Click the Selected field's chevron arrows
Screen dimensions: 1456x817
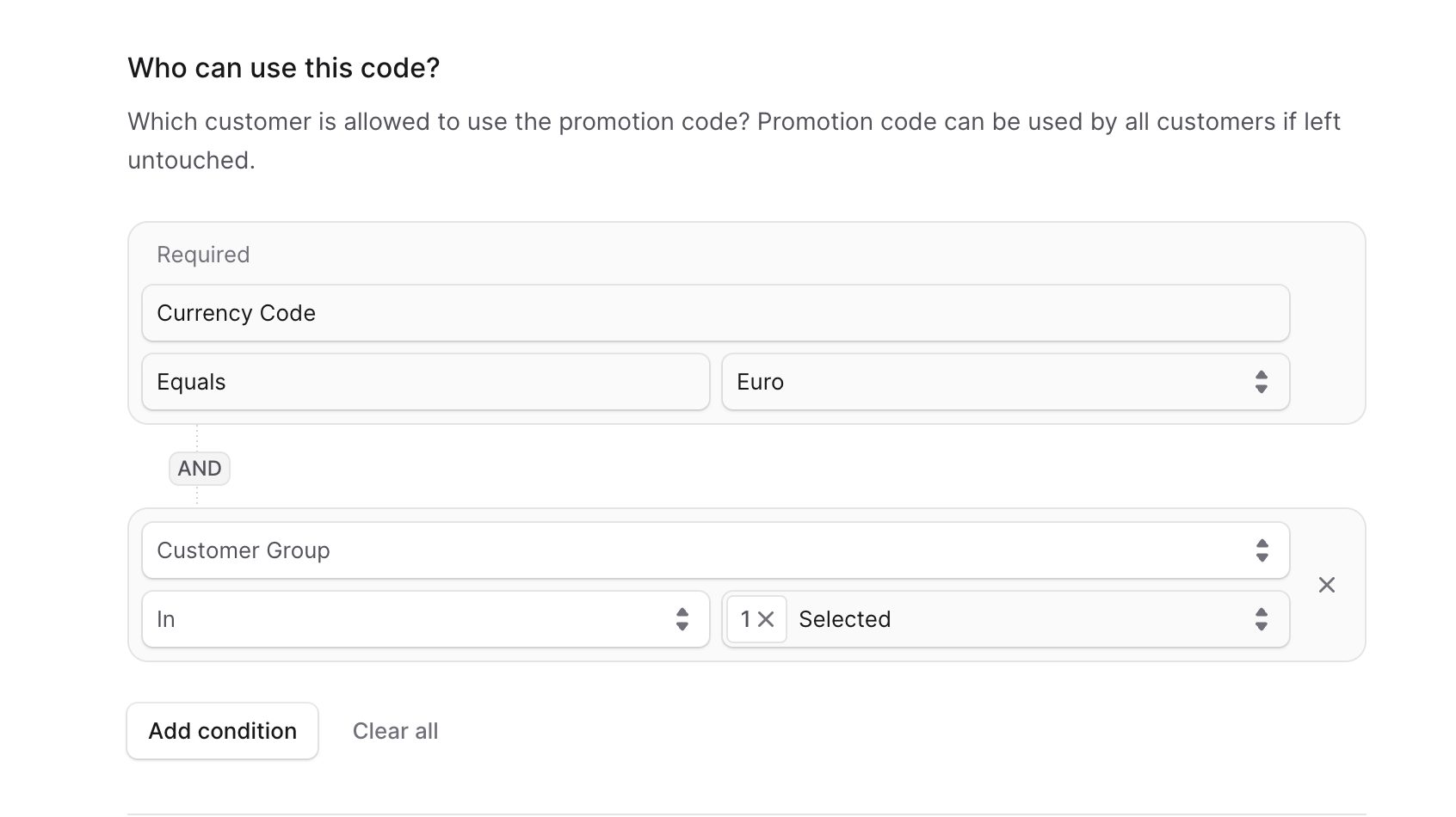pyautogui.click(x=1261, y=619)
